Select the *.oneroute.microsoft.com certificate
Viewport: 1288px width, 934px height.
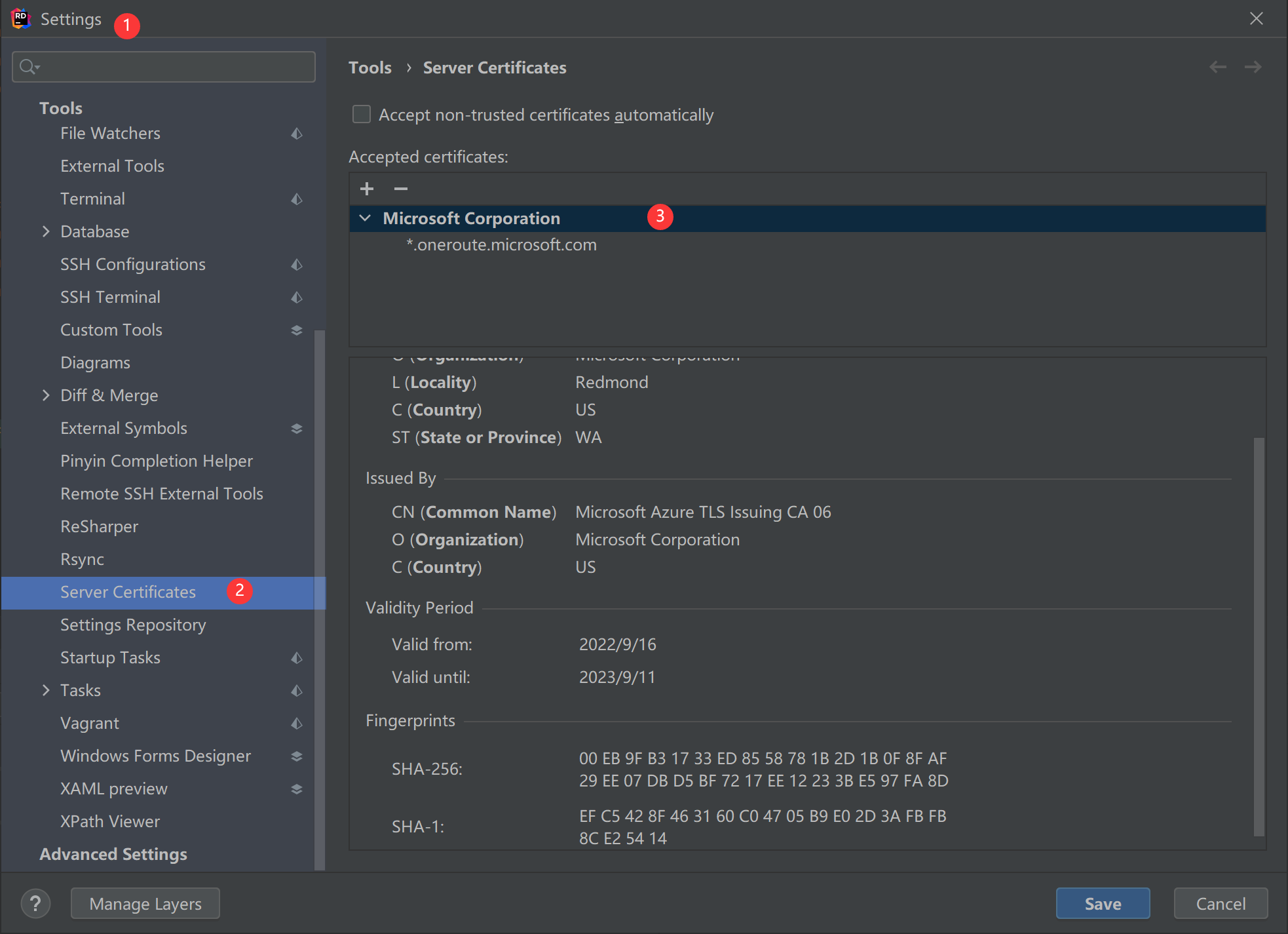click(x=501, y=244)
